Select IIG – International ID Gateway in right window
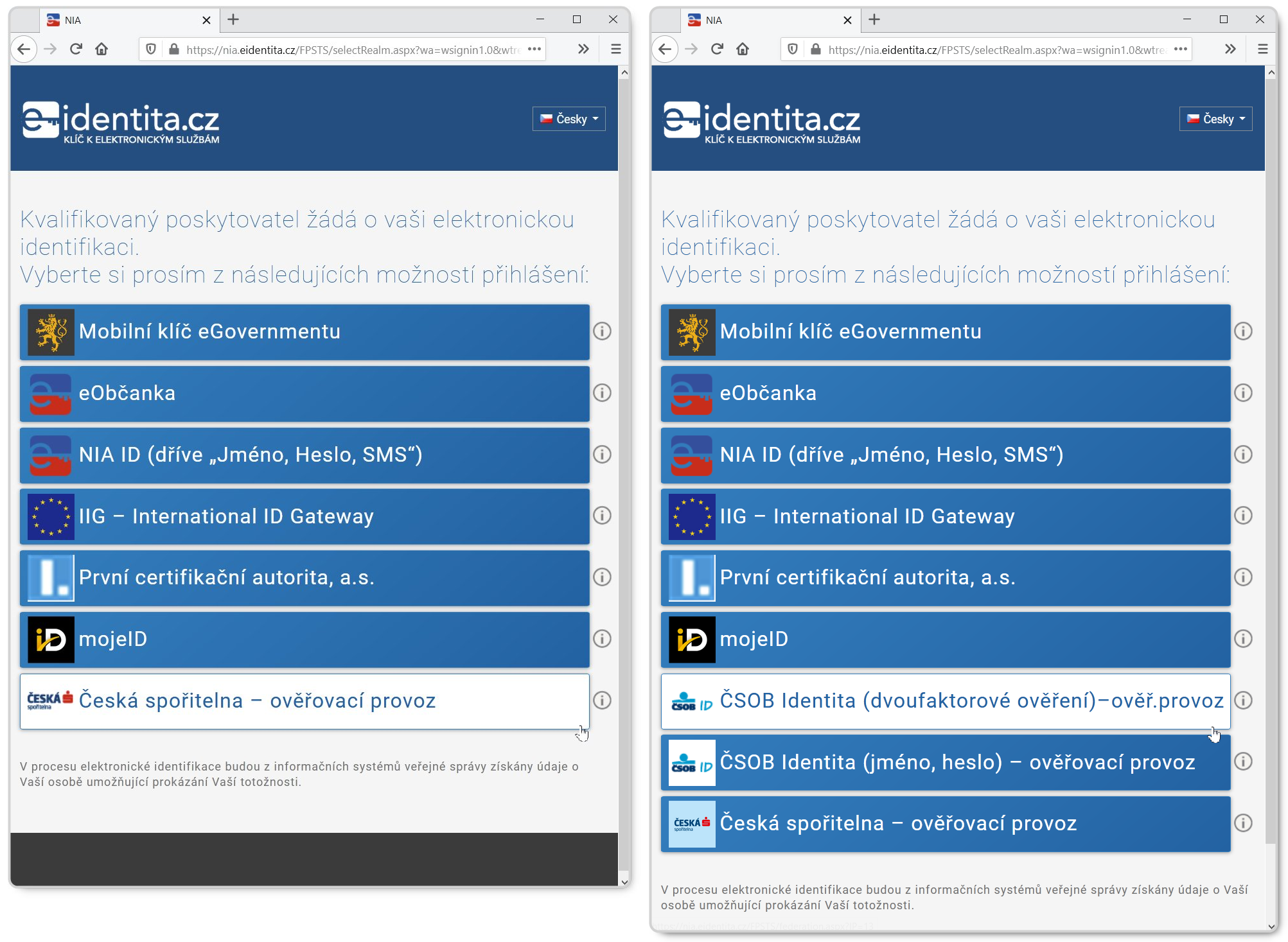1288x942 pixels. 945,516
